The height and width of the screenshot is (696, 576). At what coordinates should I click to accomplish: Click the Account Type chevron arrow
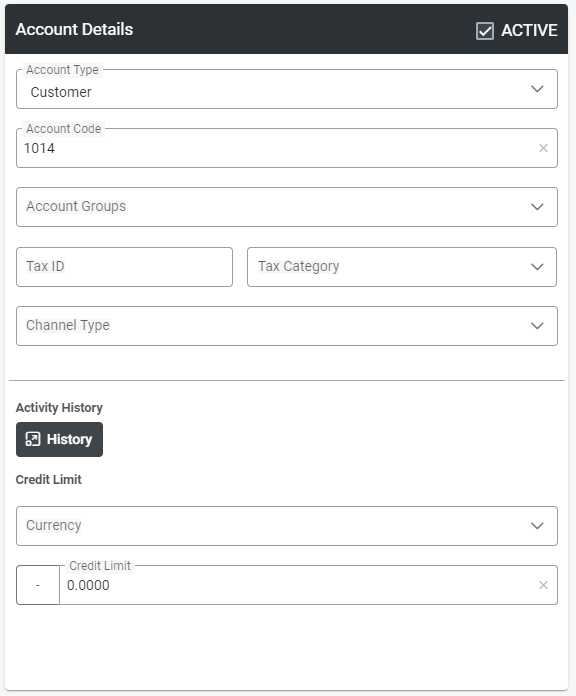[x=537, y=89]
